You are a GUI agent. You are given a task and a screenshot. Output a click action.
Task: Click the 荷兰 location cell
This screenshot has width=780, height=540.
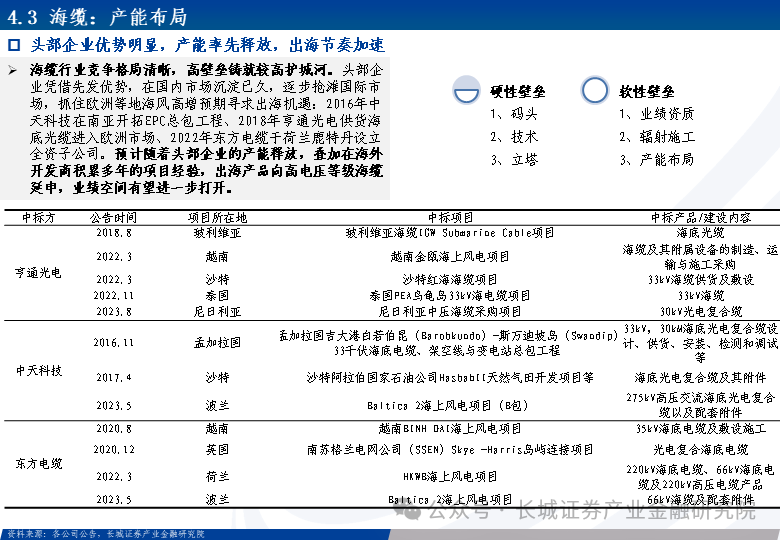tap(217, 476)
